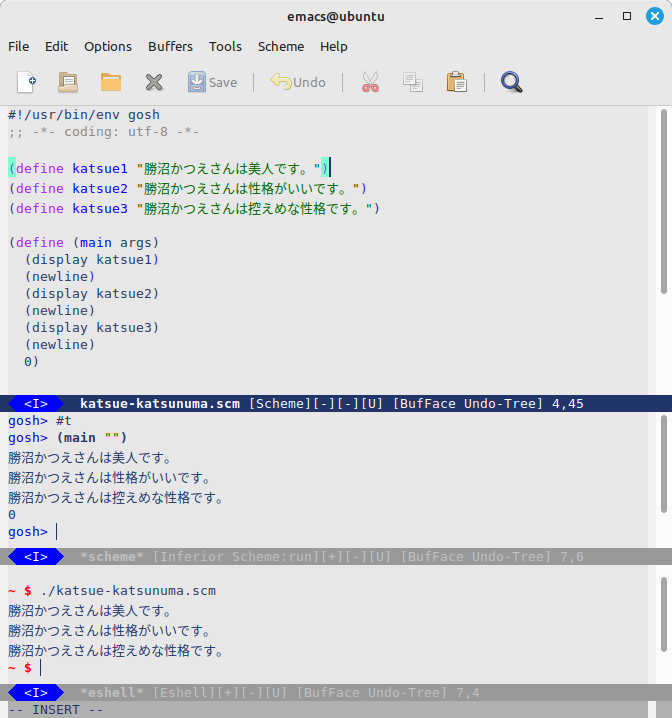Close buffer with the X toolbar icon
The width and height of the screenshot is (672, 718).
tap(154, 82)
